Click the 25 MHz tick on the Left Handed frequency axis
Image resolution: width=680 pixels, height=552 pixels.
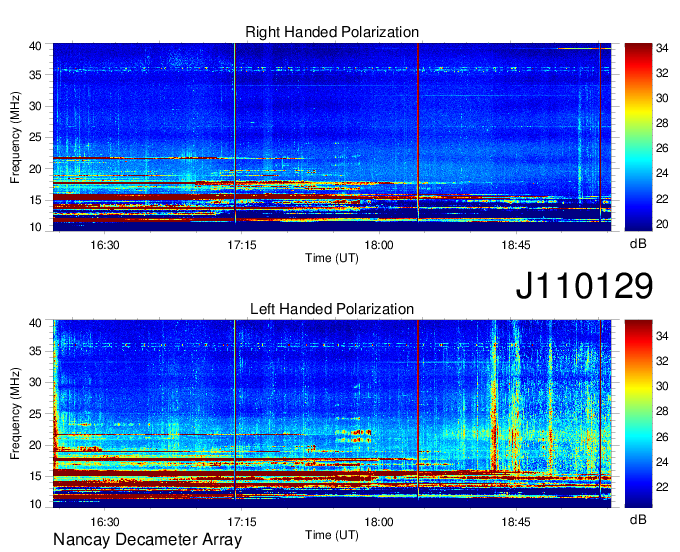point(36,414)
